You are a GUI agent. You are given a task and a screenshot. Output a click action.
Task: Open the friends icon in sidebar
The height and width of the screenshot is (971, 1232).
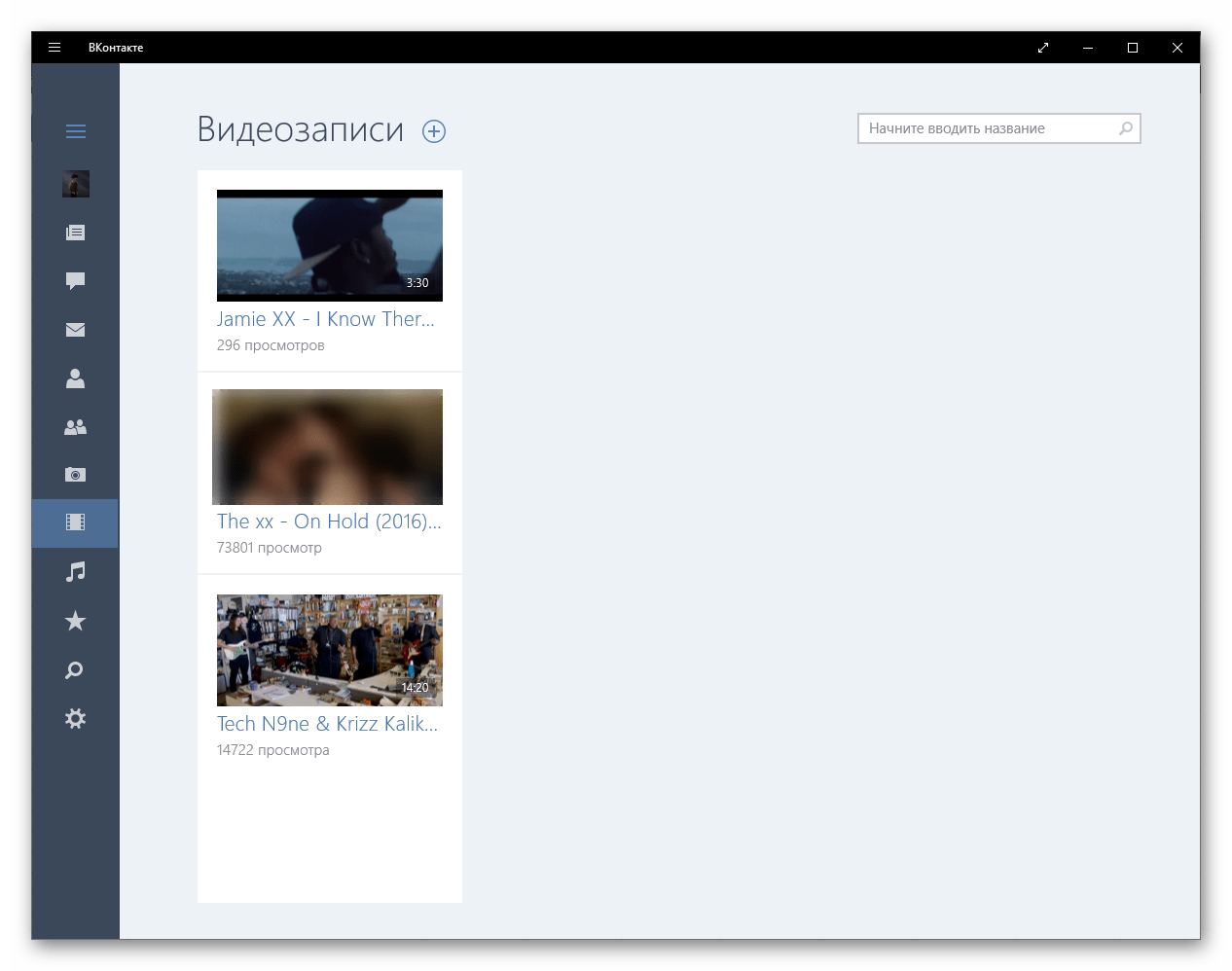coord(76,378)
